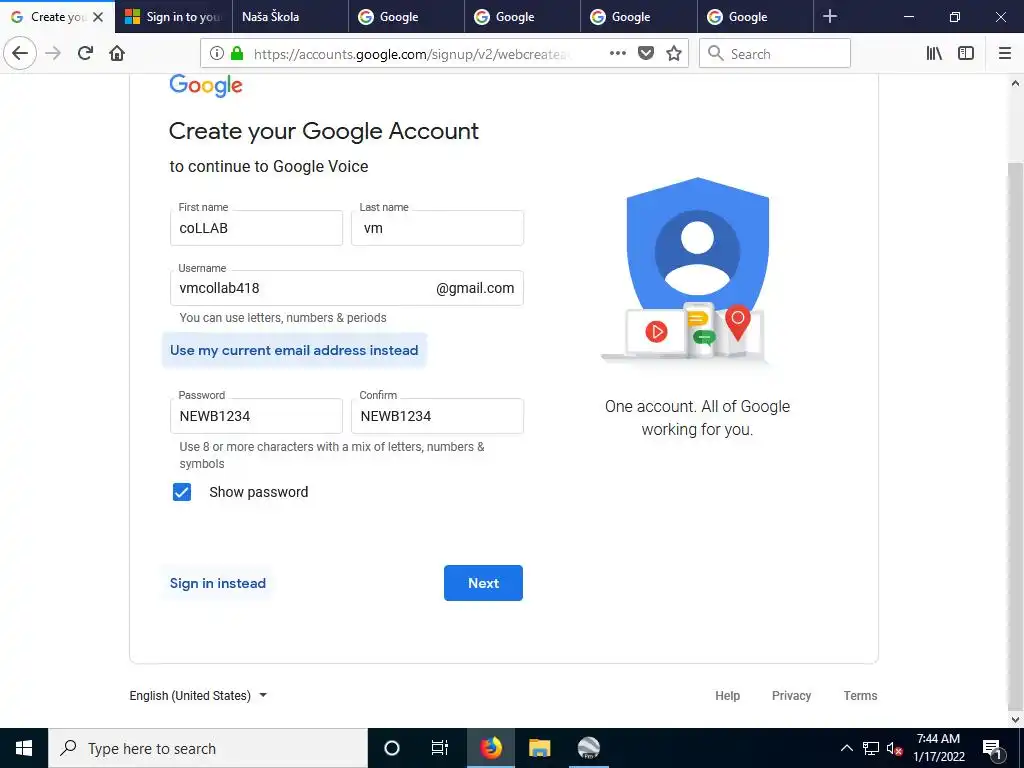Go back with the browser back arrow
This screenshot has height=768, width=1024.
(x=20, y=53)
